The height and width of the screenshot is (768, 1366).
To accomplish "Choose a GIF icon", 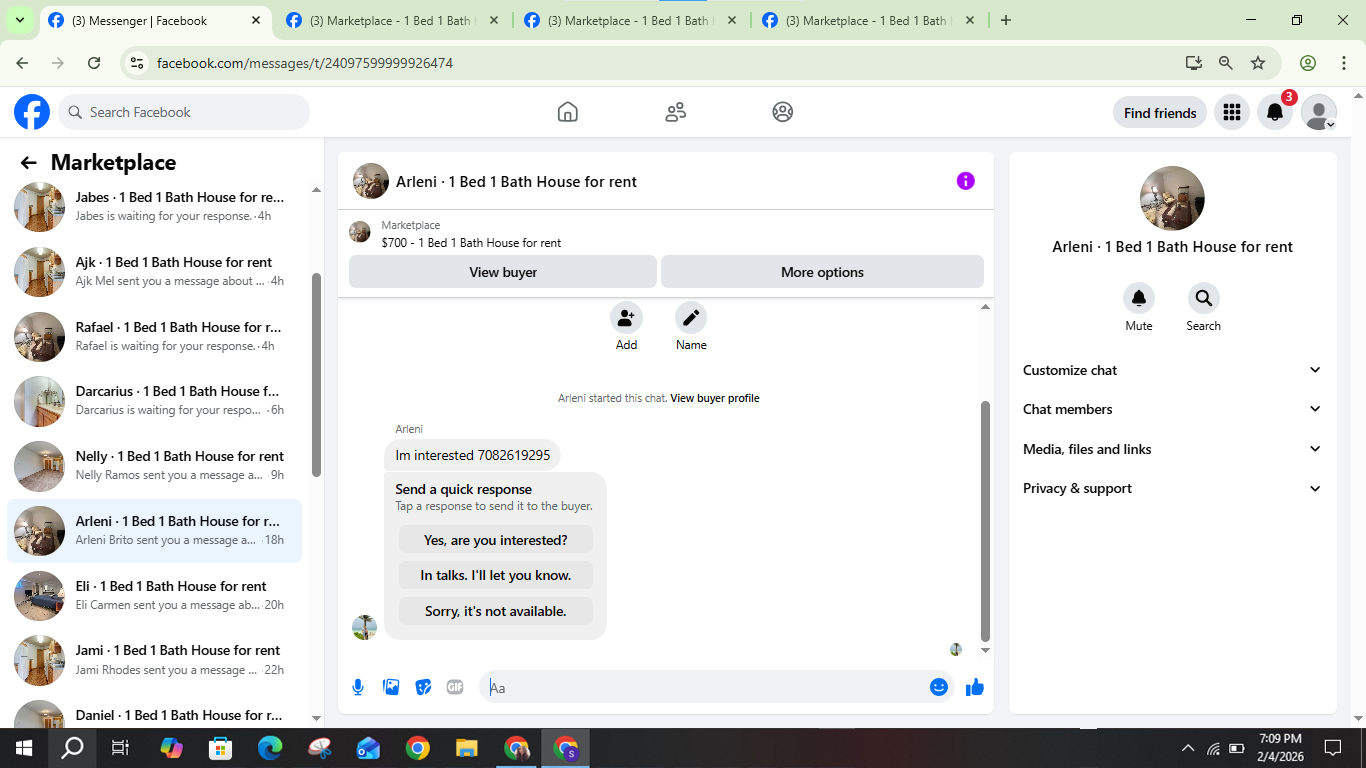I will pos(455,687).
